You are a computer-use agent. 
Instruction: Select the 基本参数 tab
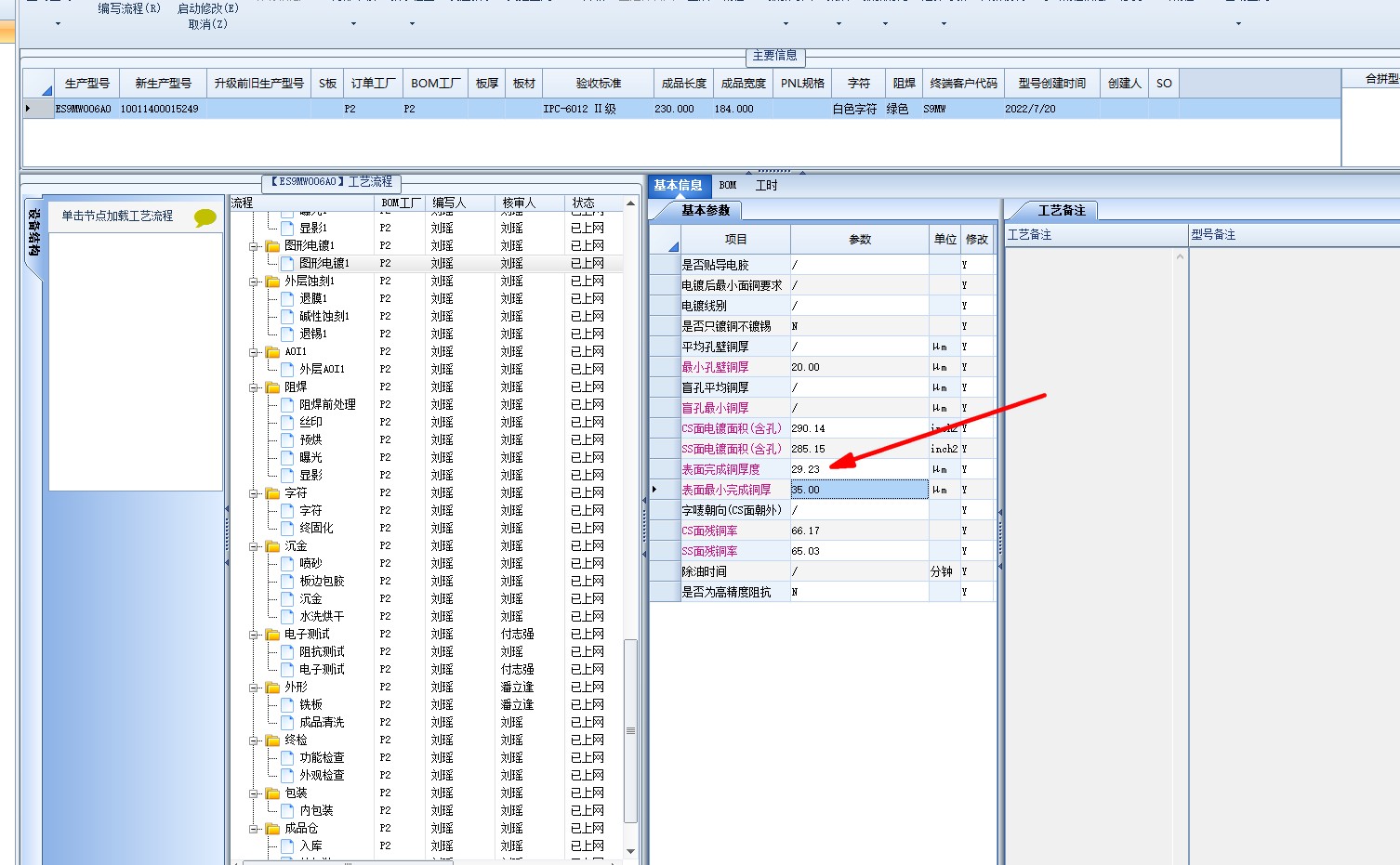pos(706,210)
